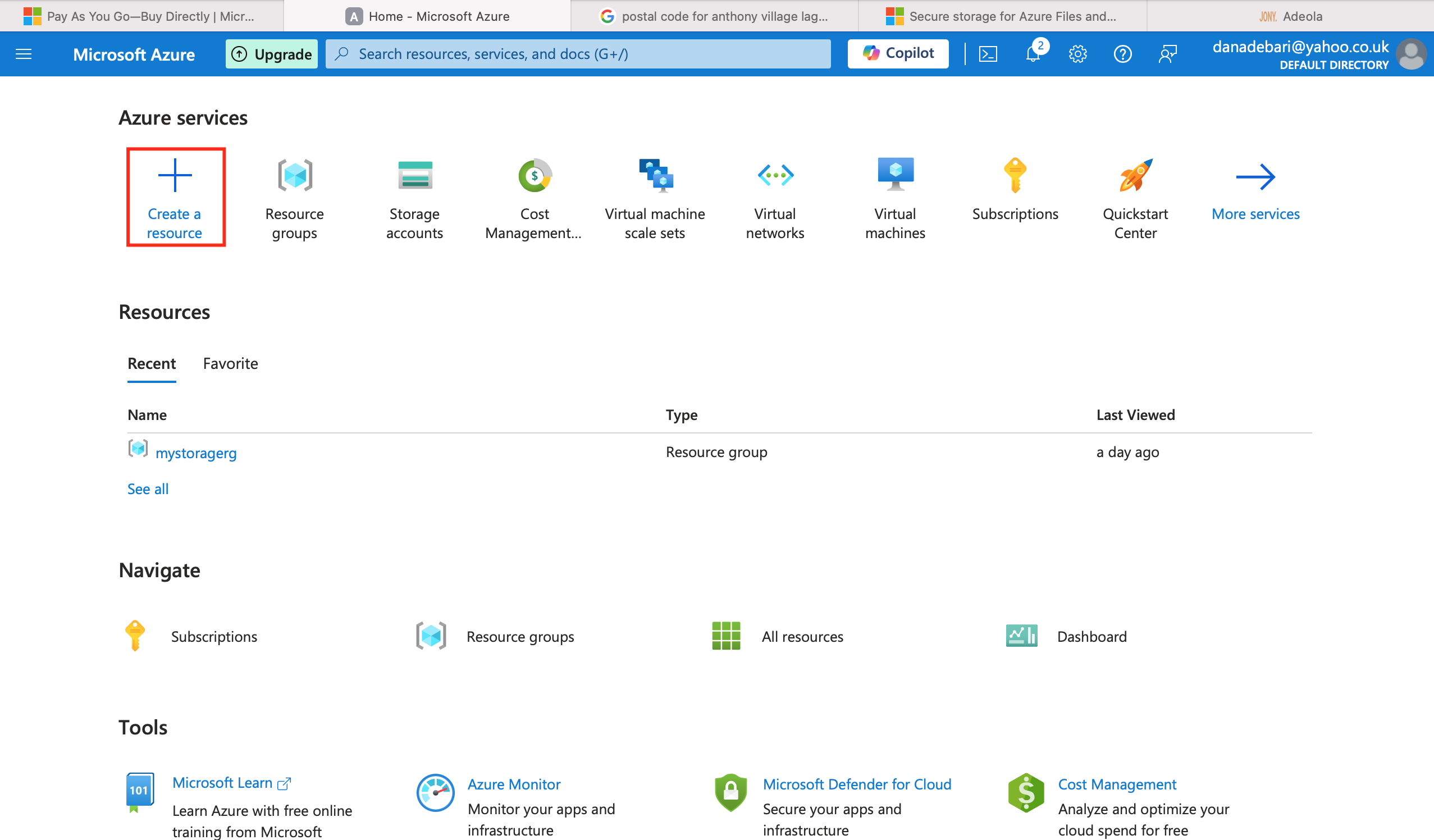Open Cost Management service icon
The height and width of the screenshot is (840, 1434).
pos(535,175)
